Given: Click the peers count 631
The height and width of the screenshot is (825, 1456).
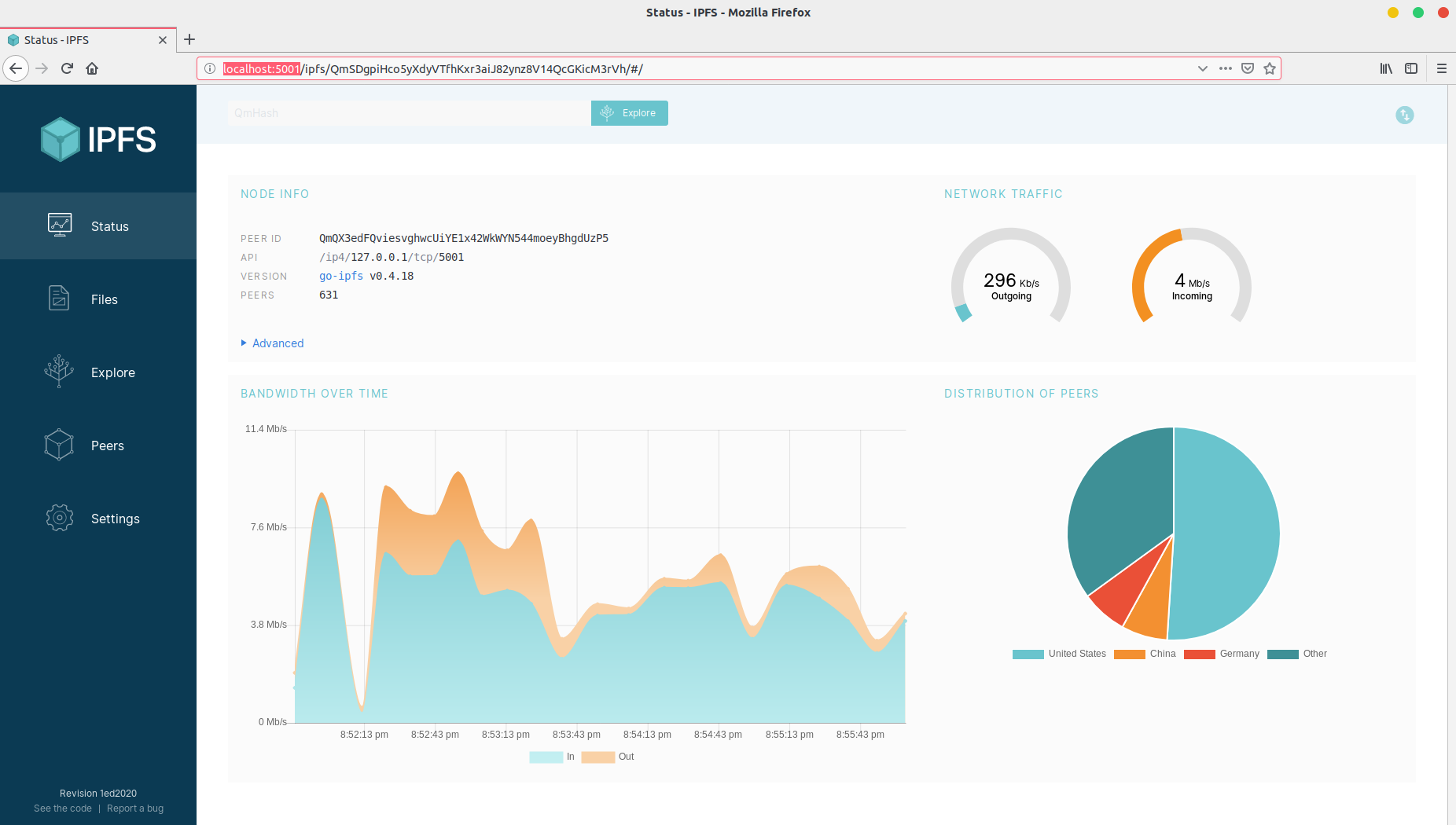Looking at the screenshot, I should click(x=329, y=295).
